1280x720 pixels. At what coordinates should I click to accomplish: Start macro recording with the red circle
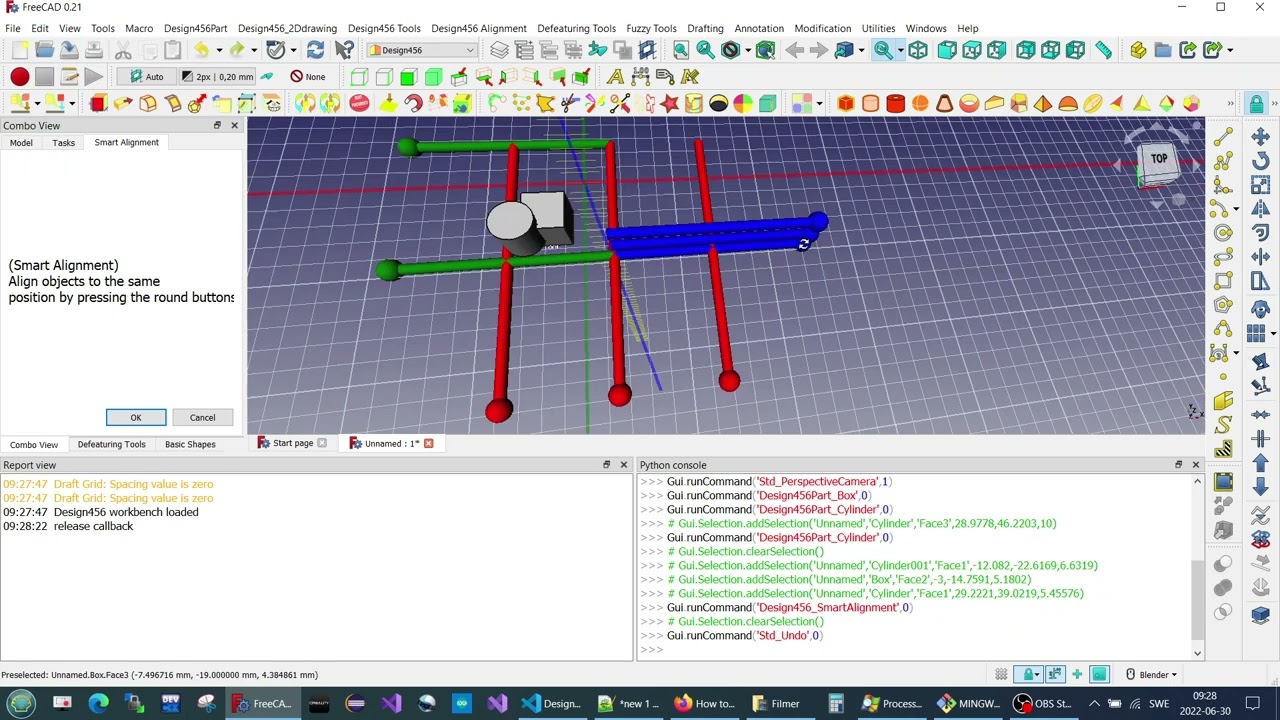coord(19,77)
